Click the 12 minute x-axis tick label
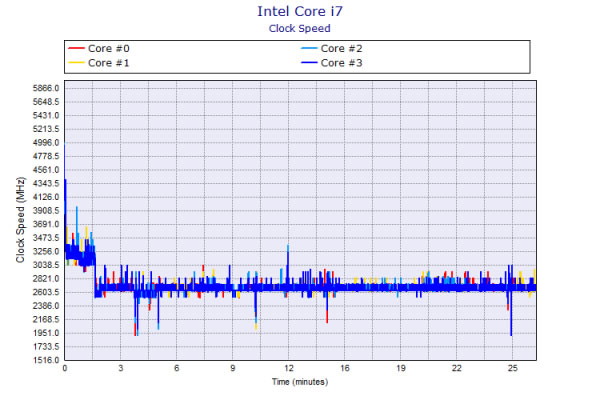Screen dimensions: 600x400 [289, 368]
